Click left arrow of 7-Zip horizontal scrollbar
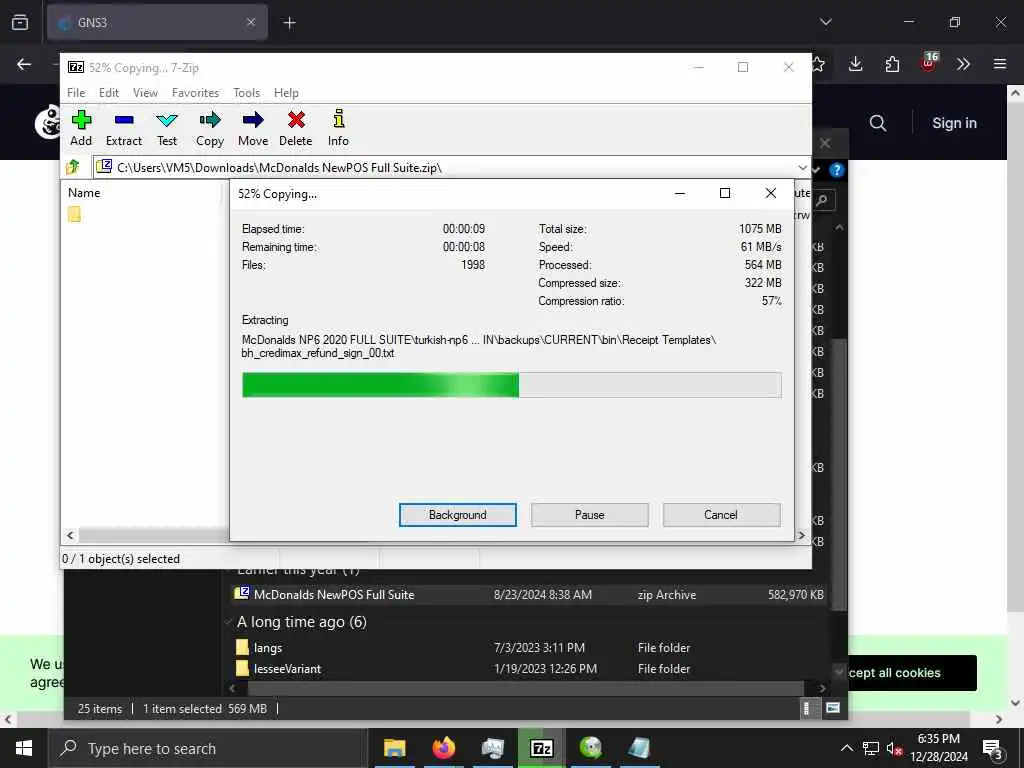 [x=70, y=536]
